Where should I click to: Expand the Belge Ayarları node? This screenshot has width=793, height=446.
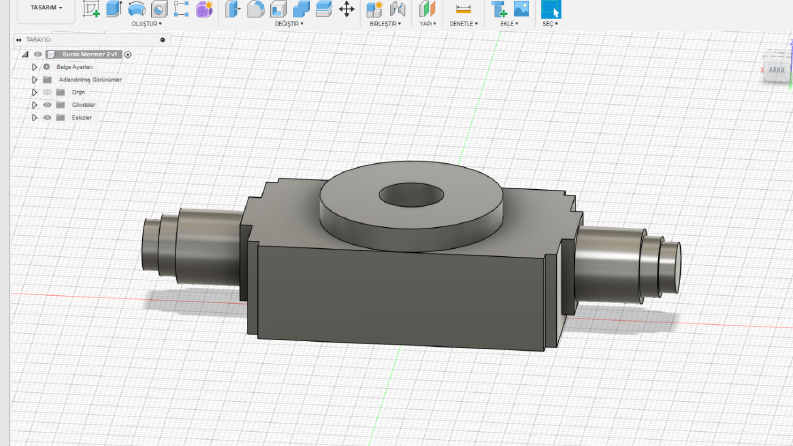tap(34, 67)
